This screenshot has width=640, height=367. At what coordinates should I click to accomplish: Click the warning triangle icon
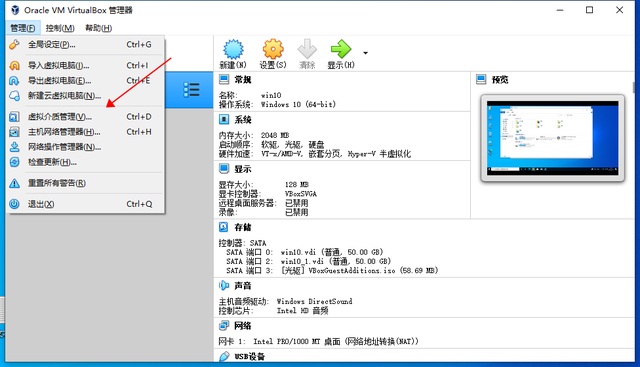pos(14,183)
